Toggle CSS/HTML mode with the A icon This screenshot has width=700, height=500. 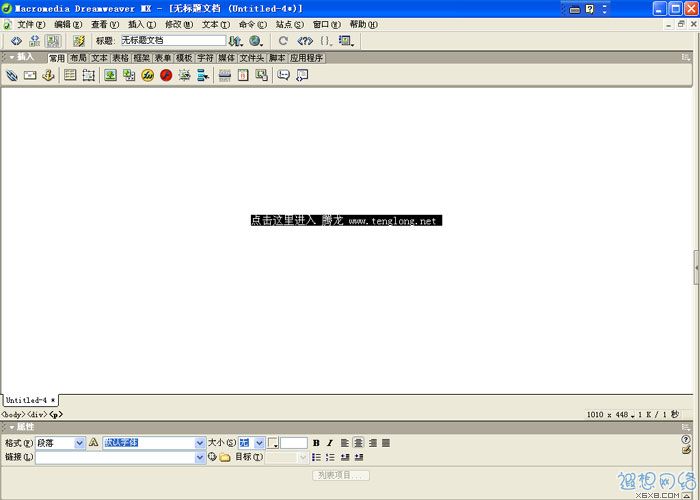tap(93, 442)
